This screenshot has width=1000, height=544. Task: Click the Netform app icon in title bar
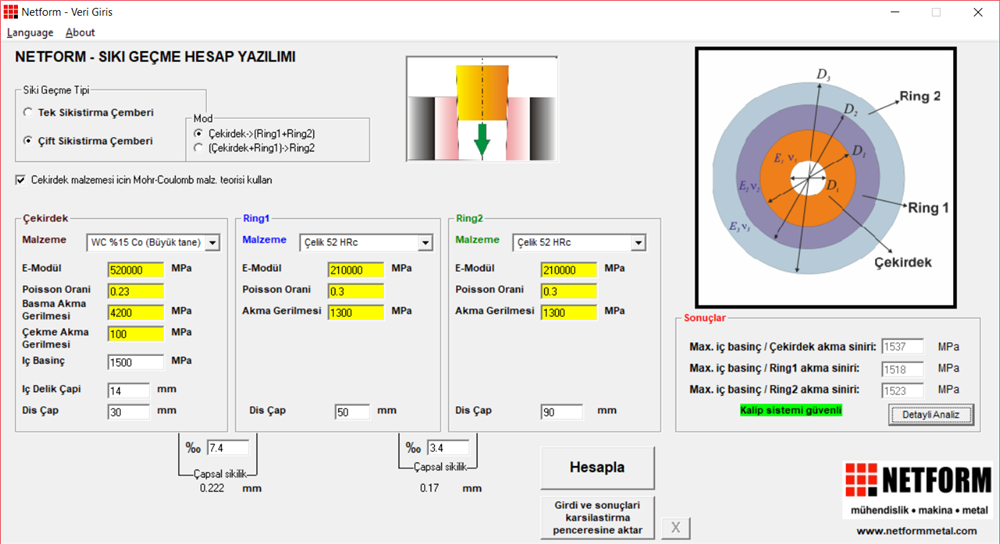pyautogui.click(x=11, y=12)
